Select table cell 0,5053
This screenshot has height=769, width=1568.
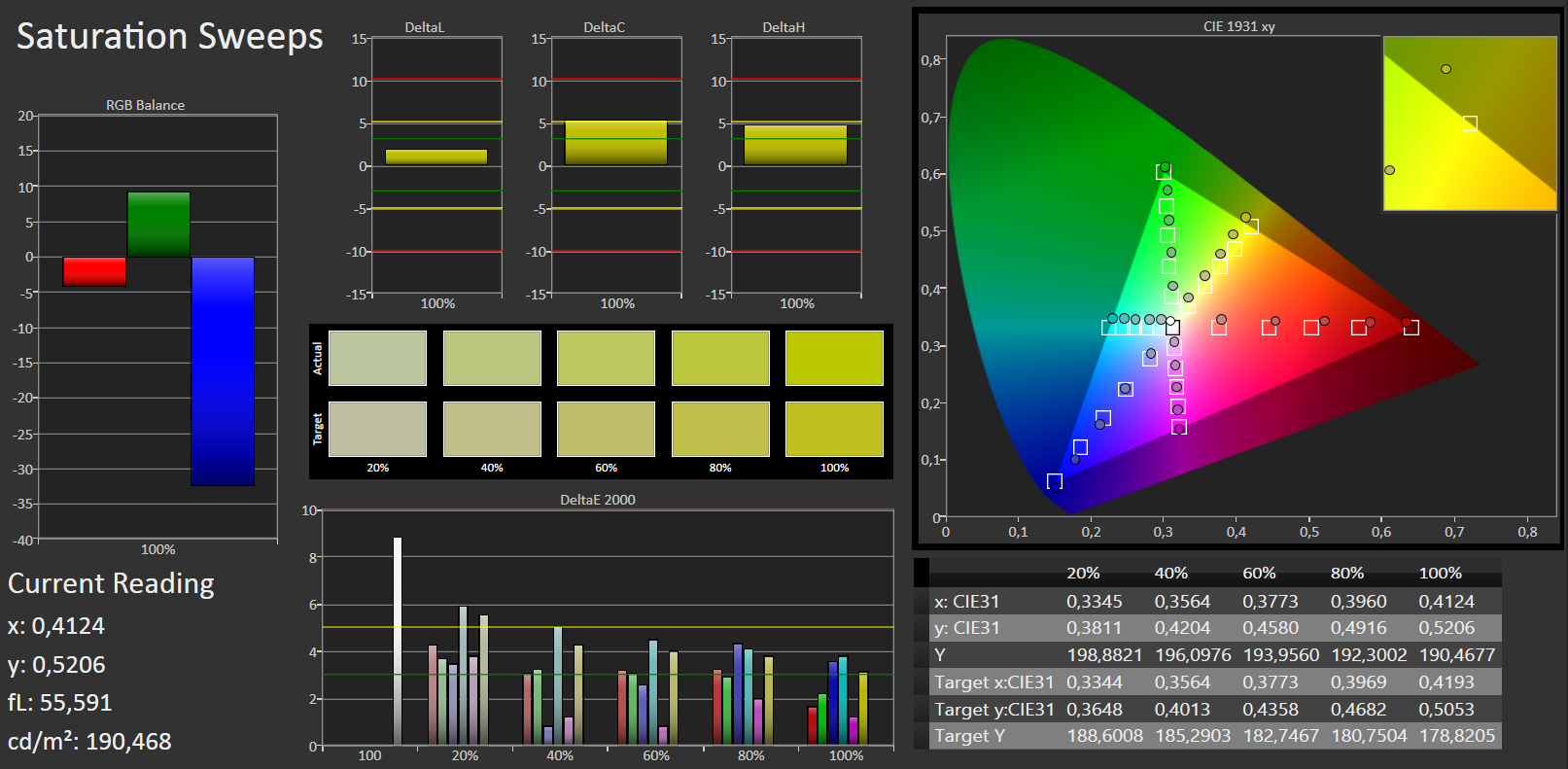[x=1446, y=710]
